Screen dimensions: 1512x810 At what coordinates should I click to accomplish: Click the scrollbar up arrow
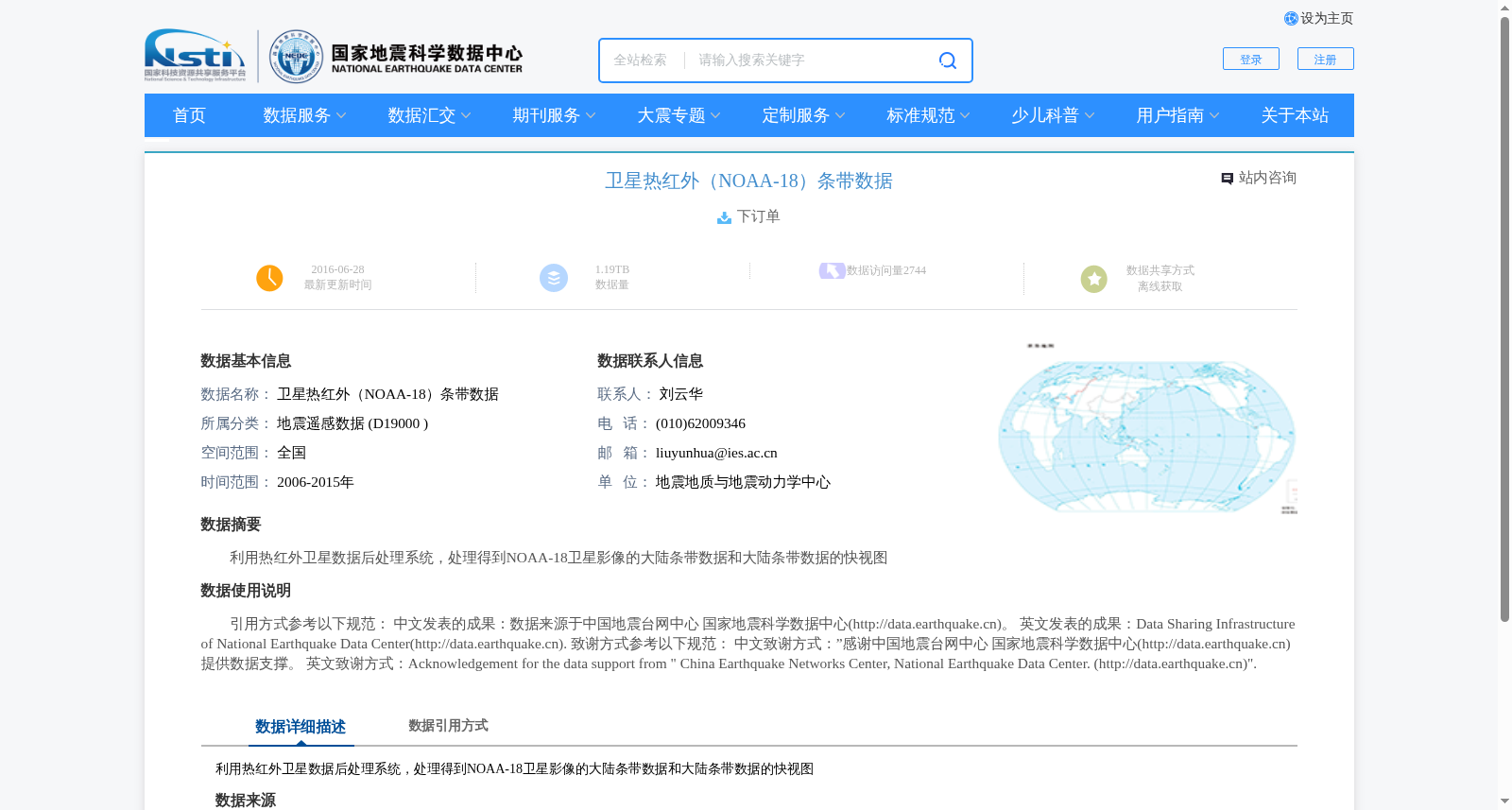click(1504, 8)
